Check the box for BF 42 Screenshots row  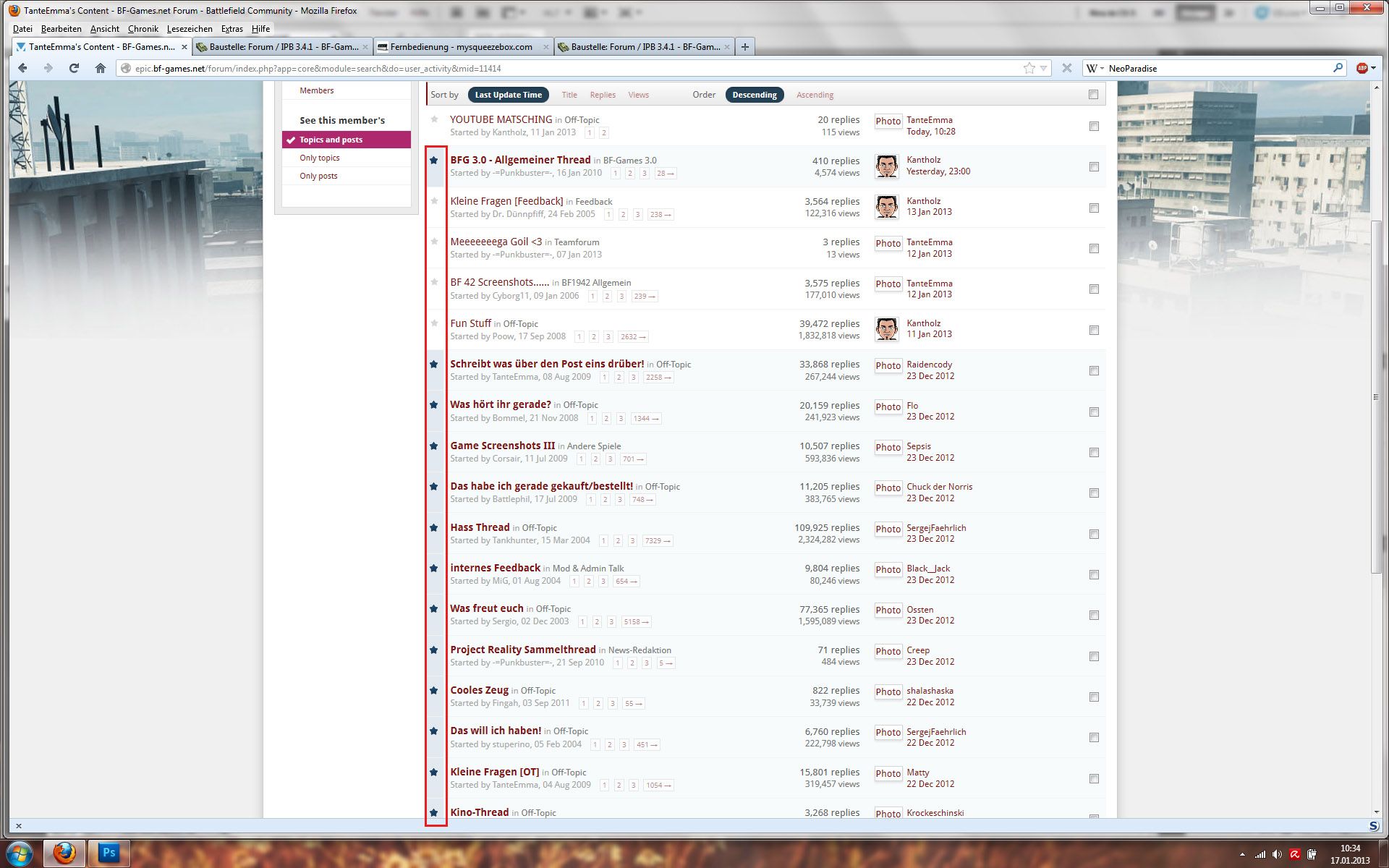tap(1094, 289)
